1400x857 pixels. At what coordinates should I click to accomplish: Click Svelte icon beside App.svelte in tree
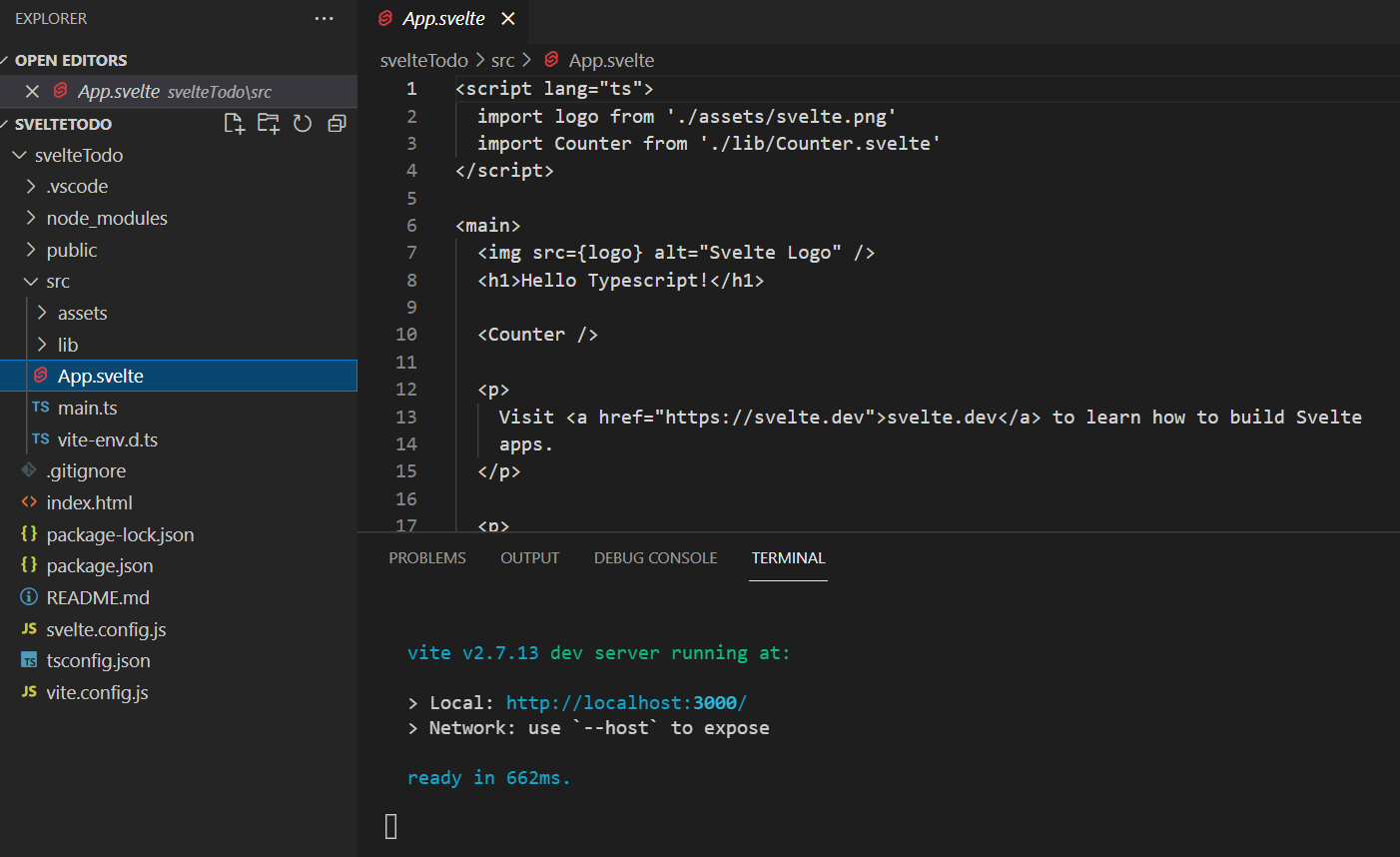(41, 376)
